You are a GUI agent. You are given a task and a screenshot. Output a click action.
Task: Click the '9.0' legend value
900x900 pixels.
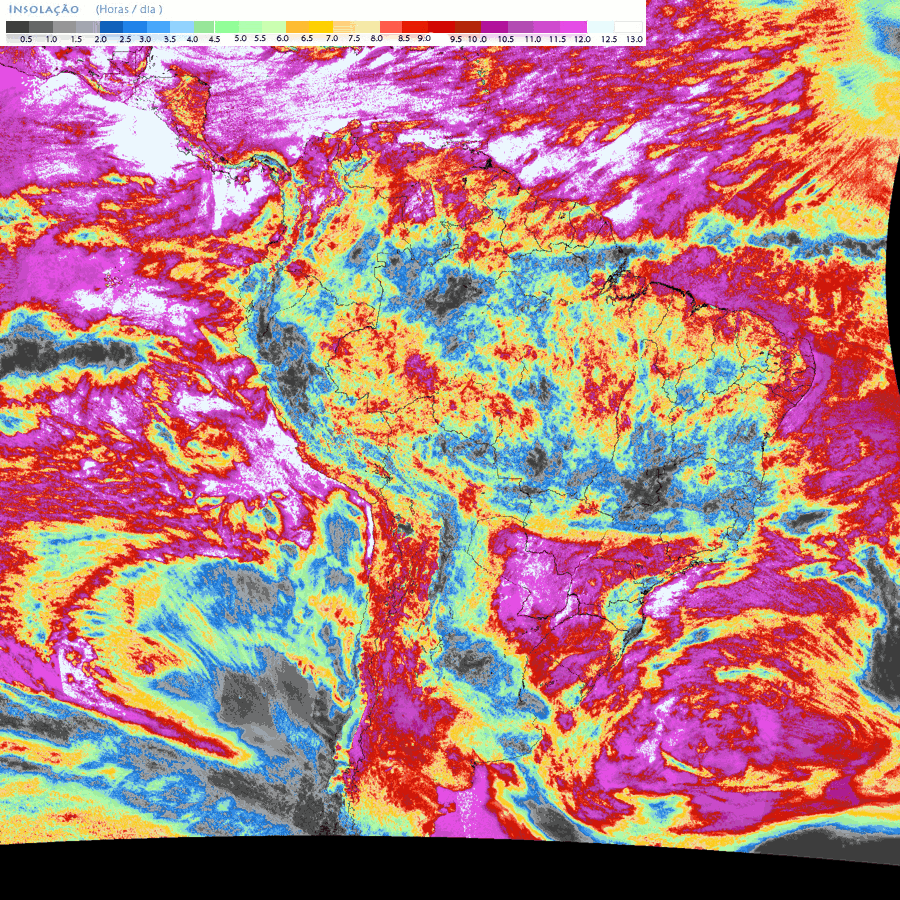424,38
